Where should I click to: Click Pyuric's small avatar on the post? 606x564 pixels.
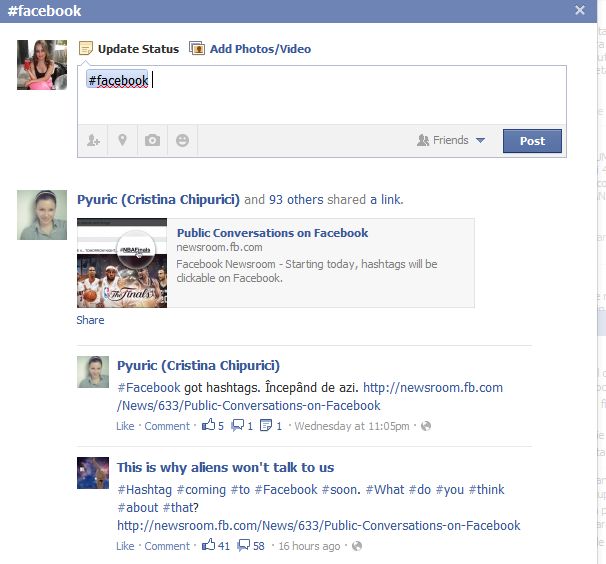coord(93,372)
